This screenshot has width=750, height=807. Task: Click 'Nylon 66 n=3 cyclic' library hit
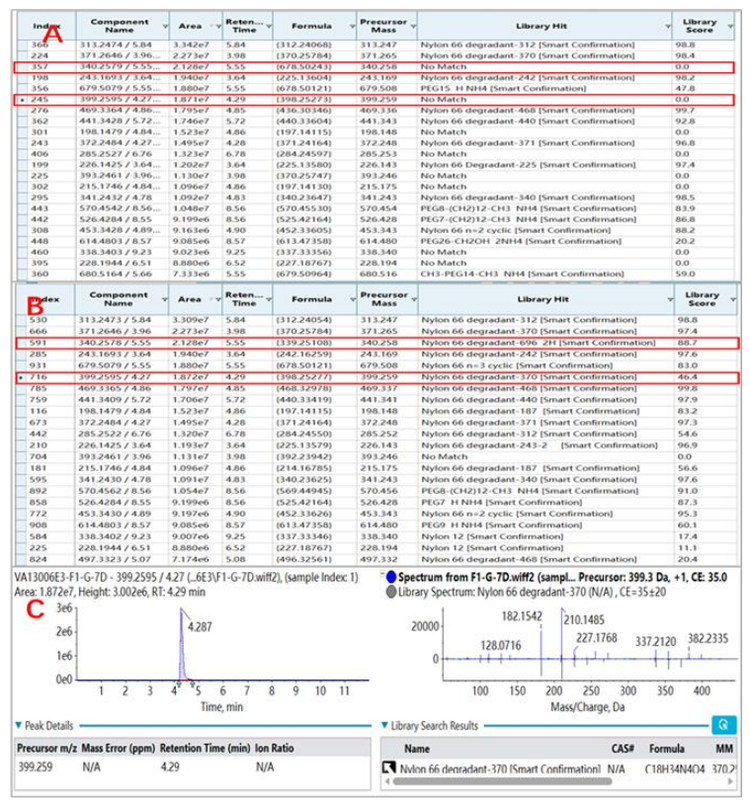tap(517, 365)
